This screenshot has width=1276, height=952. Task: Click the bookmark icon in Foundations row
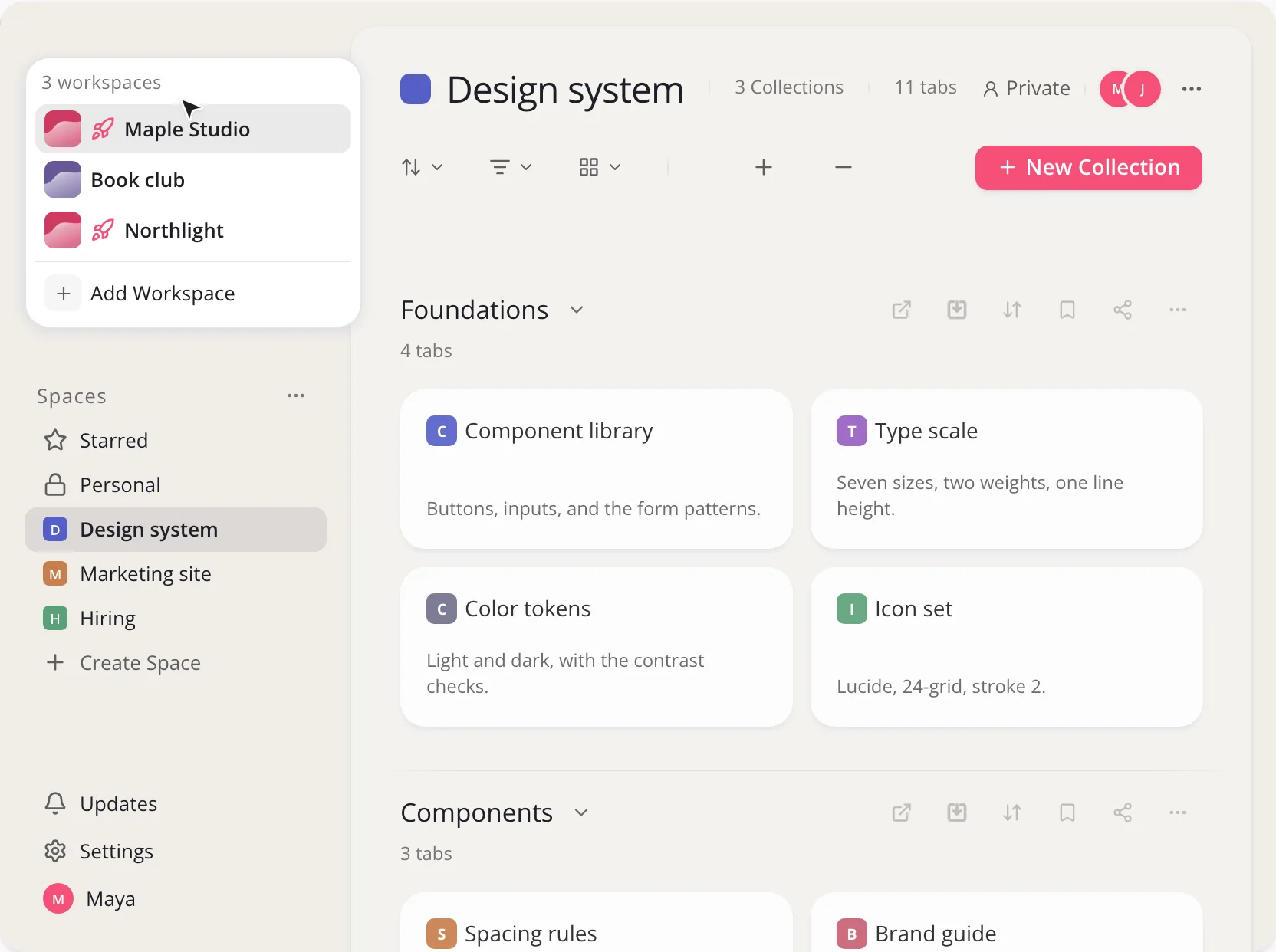[x=1067, y=310]
